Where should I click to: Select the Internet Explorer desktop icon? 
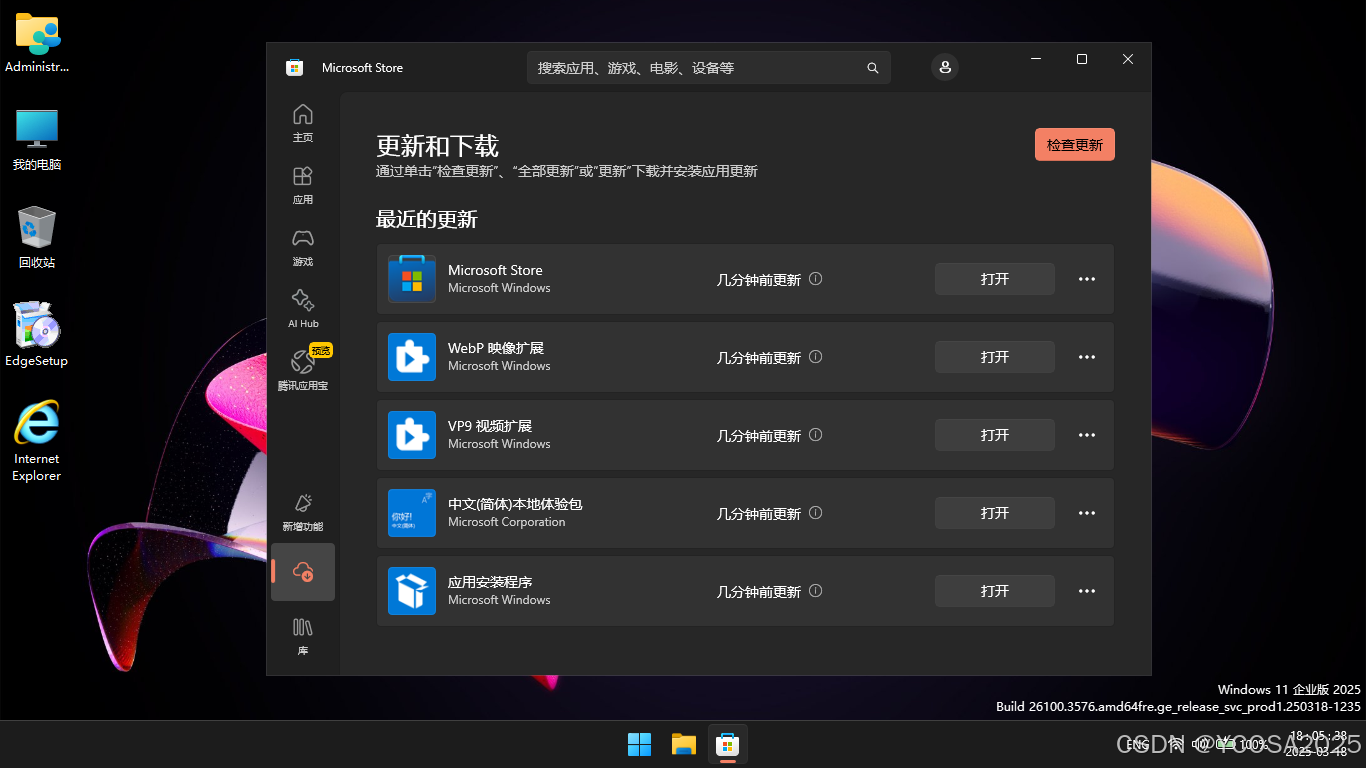(37, 441)
